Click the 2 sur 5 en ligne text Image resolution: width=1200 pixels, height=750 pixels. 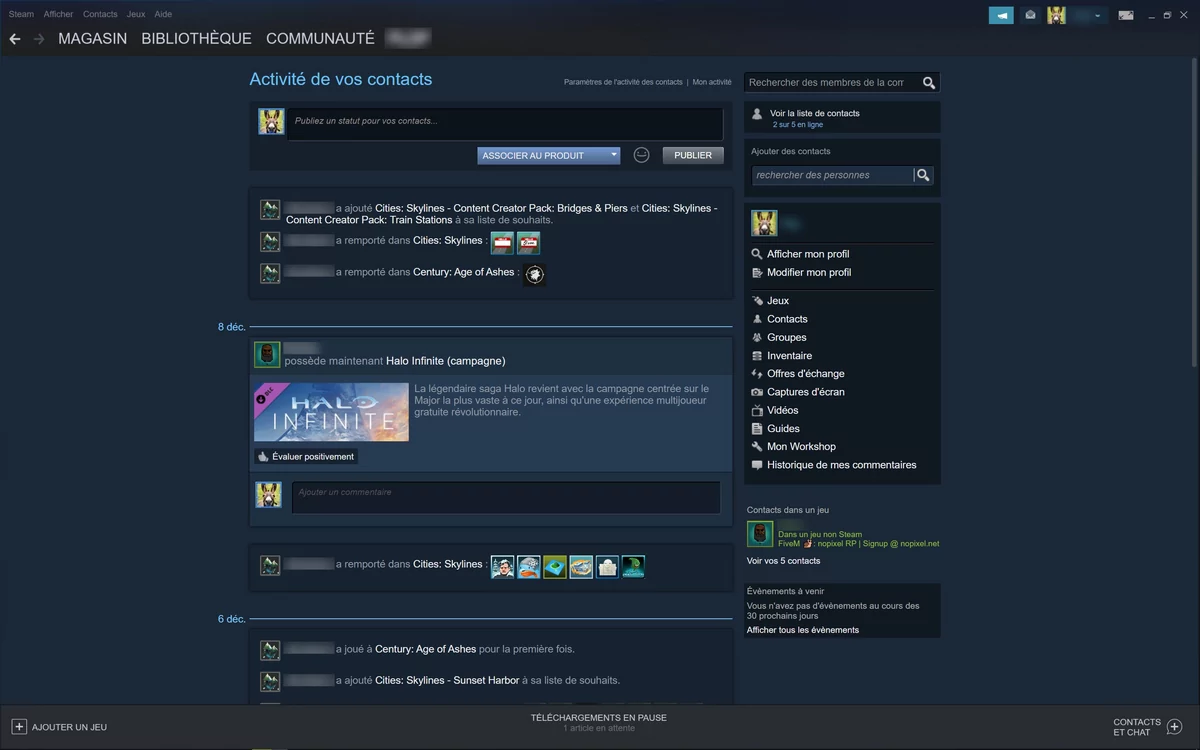click(x=798, y=125)
